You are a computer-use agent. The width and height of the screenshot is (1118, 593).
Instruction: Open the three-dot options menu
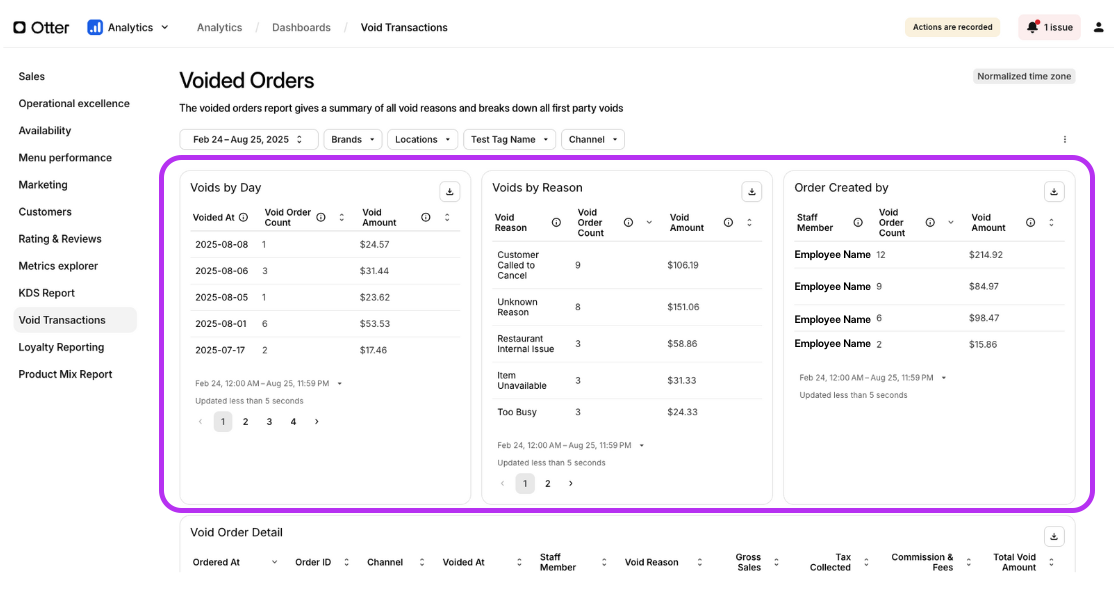pos(1065,140)
